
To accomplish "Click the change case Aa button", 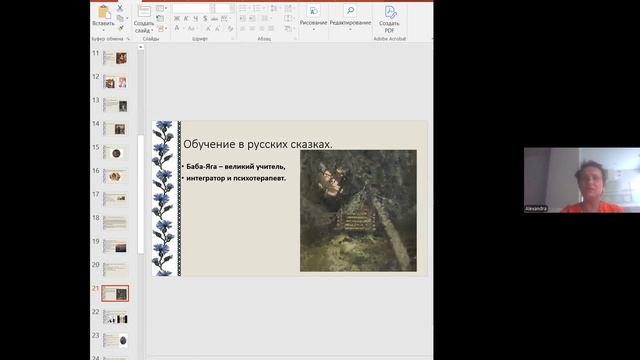I will tap(191, 29).
